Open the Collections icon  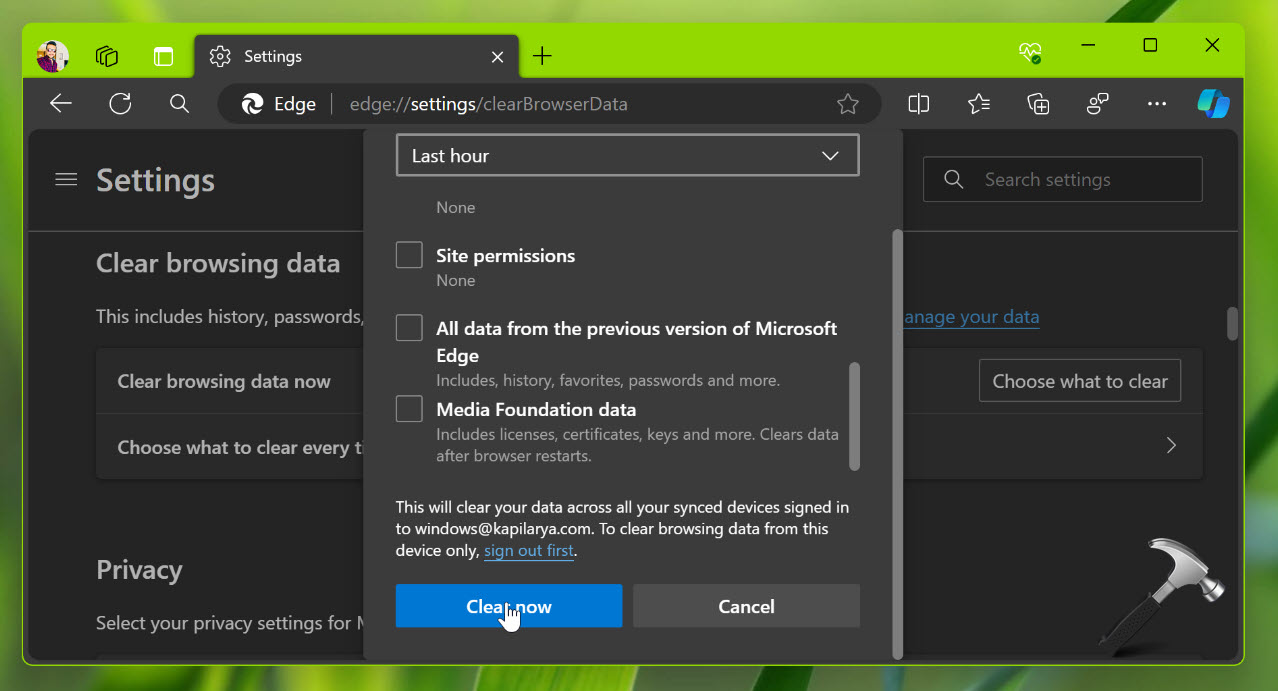pyautogui.click(x=1038, y=104)
